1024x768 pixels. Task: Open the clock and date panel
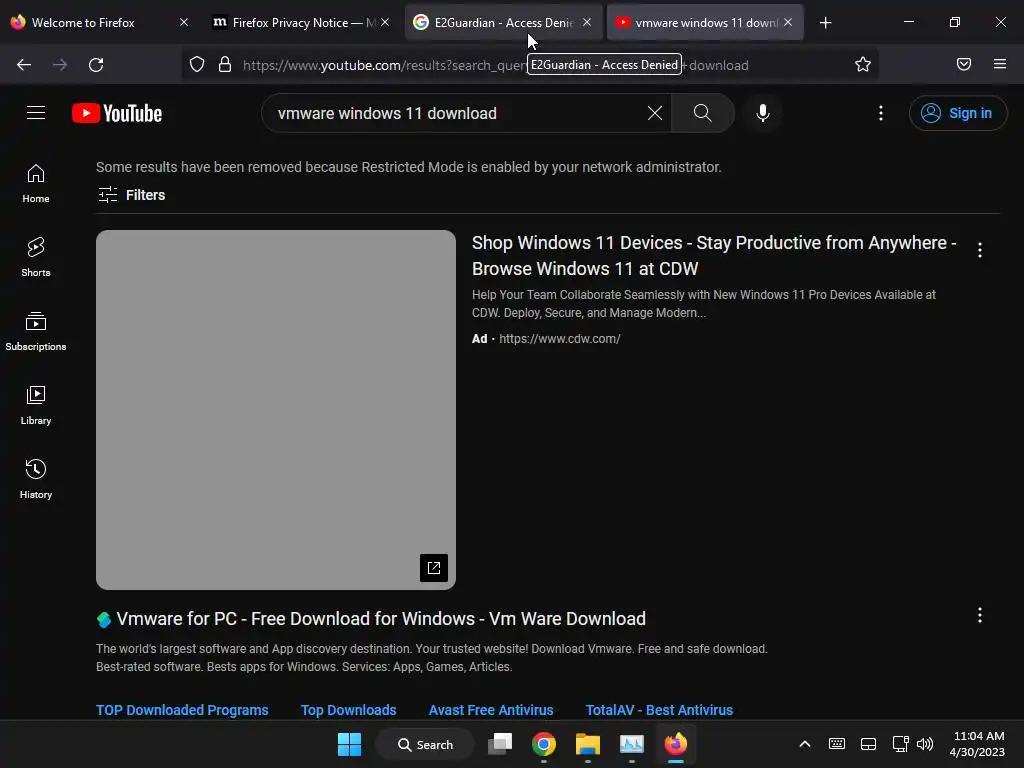977,744
